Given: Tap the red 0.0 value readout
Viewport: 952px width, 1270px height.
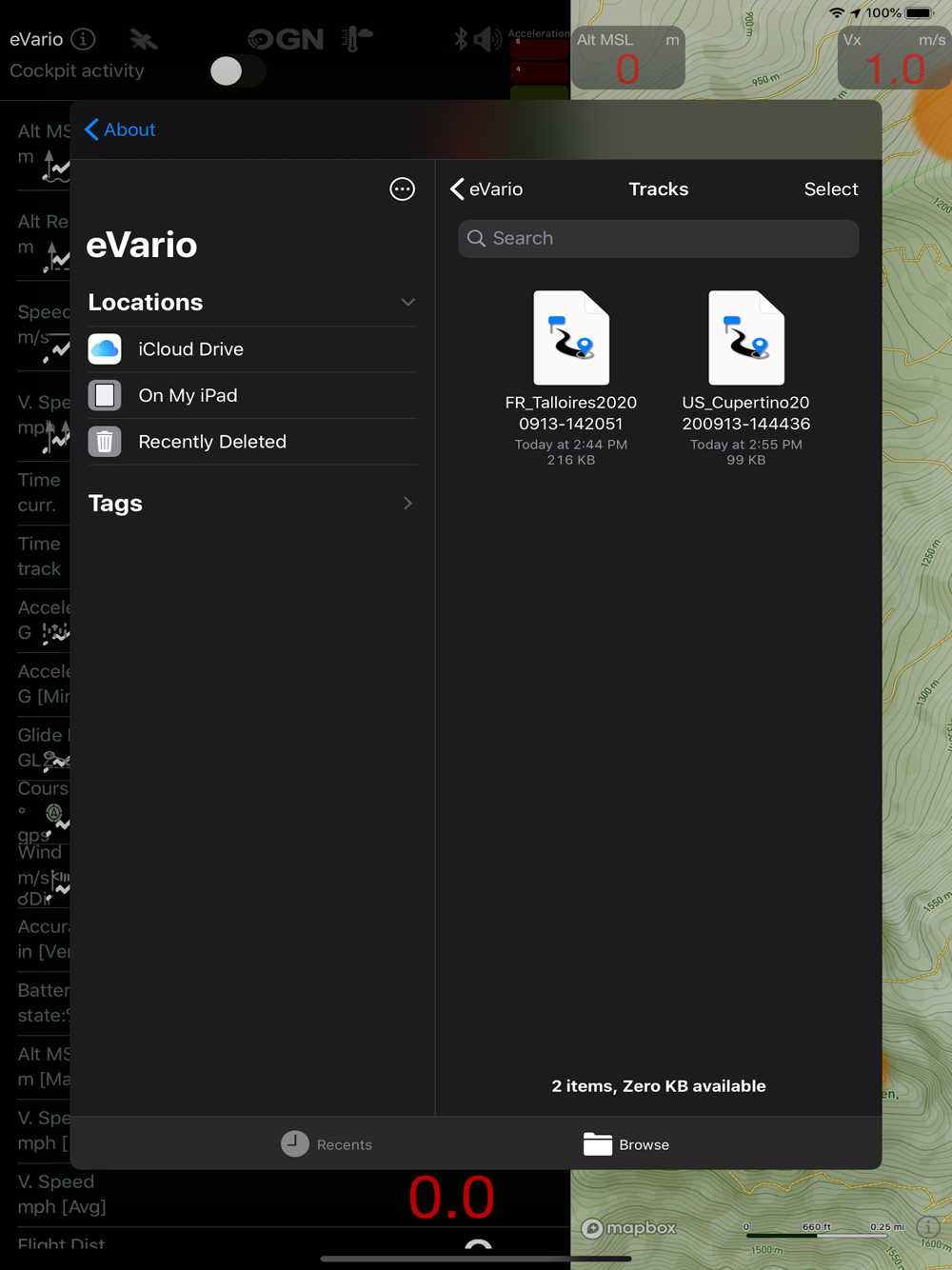Looking at the screenshot, I should [x=452, y=1197].
